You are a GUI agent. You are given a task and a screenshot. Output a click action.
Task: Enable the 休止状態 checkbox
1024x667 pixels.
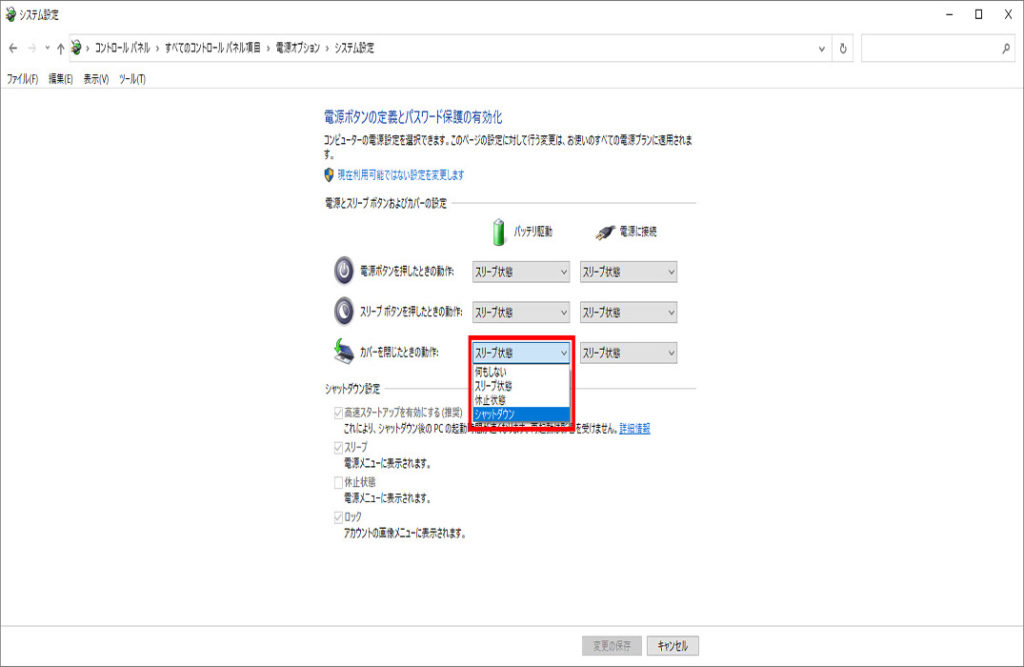[338, 482]
